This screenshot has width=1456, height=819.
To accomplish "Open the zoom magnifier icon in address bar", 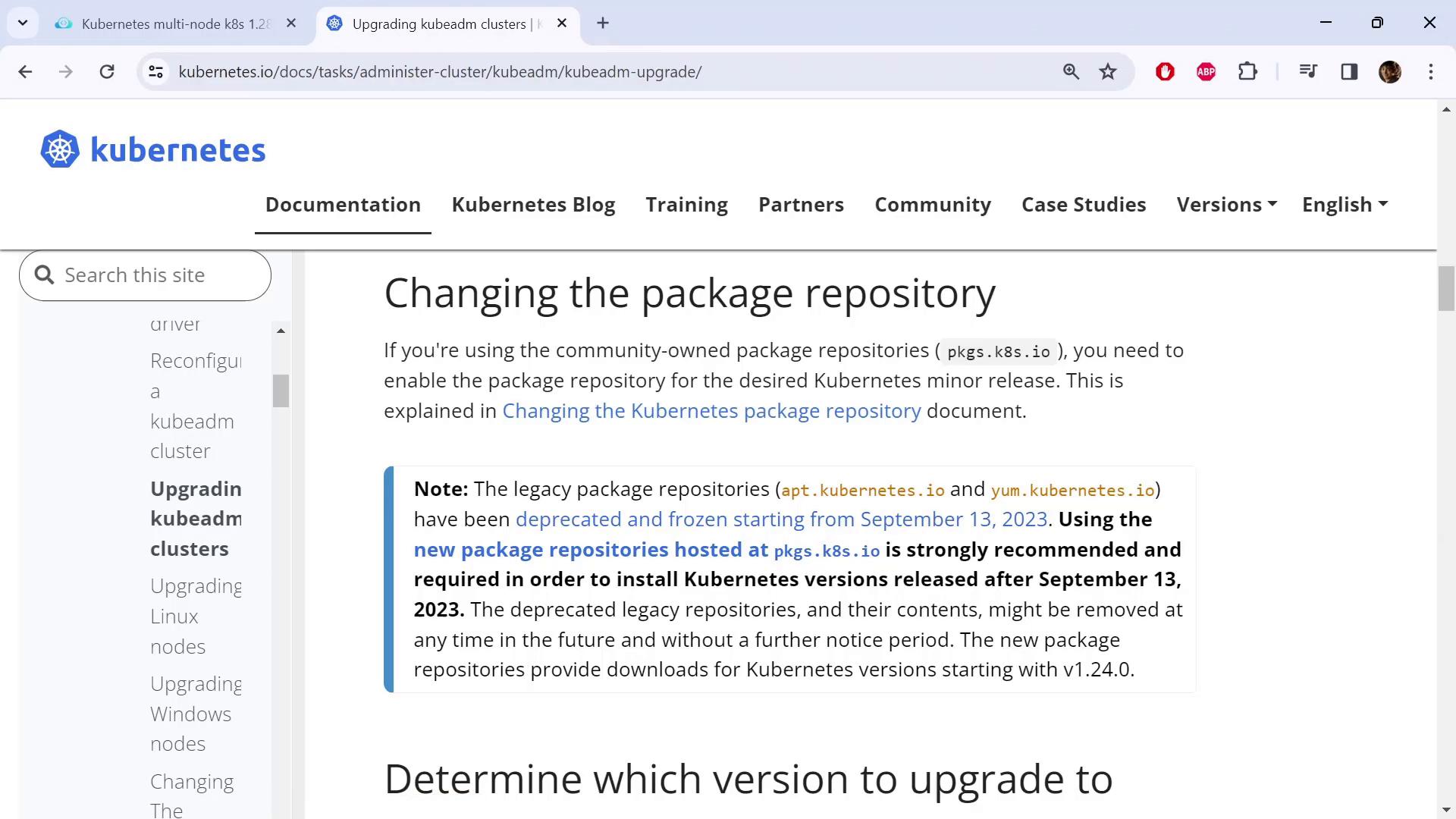I will (1071, 72).
